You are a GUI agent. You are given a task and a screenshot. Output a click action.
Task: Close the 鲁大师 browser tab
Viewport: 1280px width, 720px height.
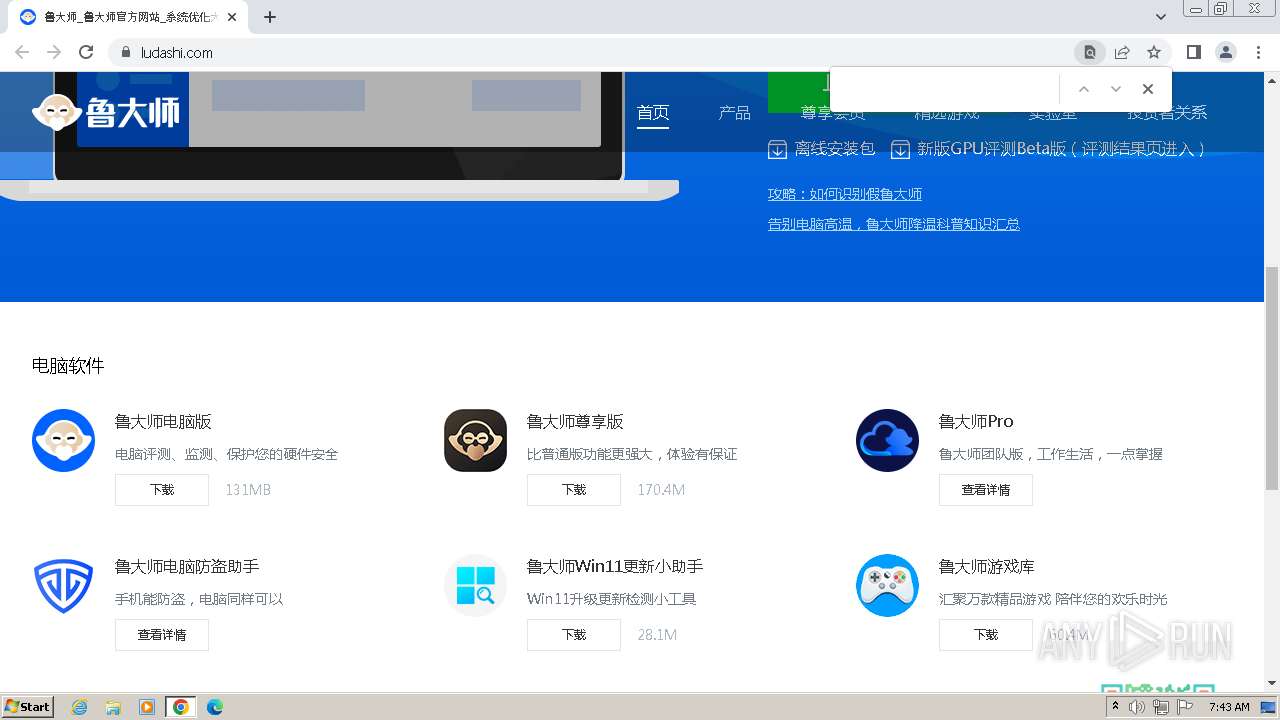[232, 17]
